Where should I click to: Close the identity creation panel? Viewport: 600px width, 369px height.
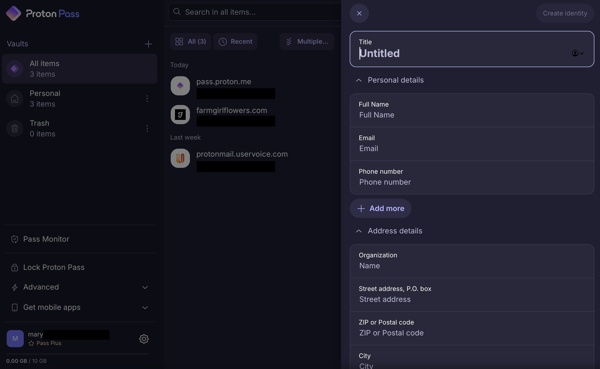[x=359, y=13]
